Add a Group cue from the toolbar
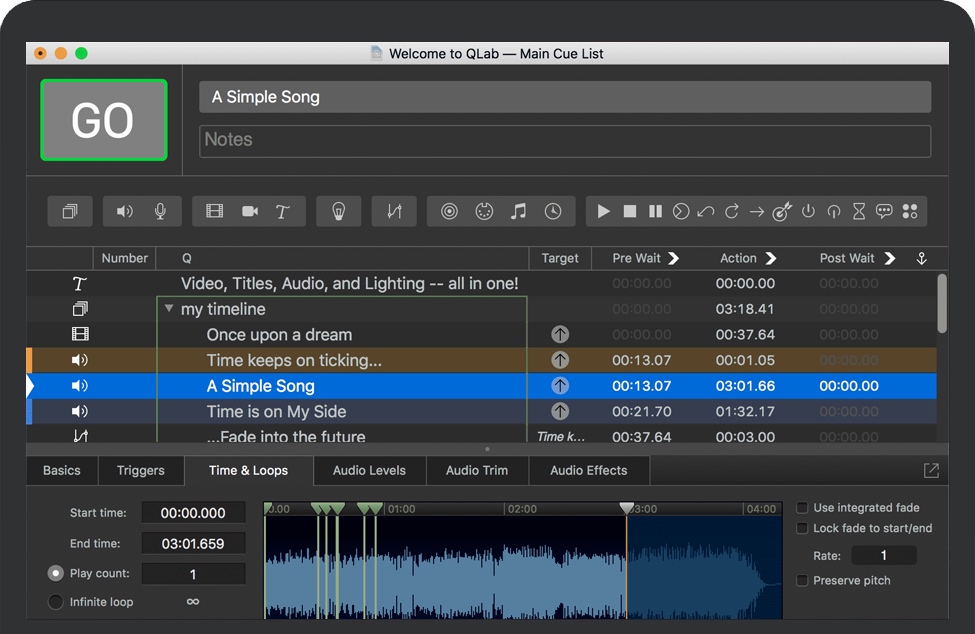Screen dimensions: 975x634 tap(70, 211)
